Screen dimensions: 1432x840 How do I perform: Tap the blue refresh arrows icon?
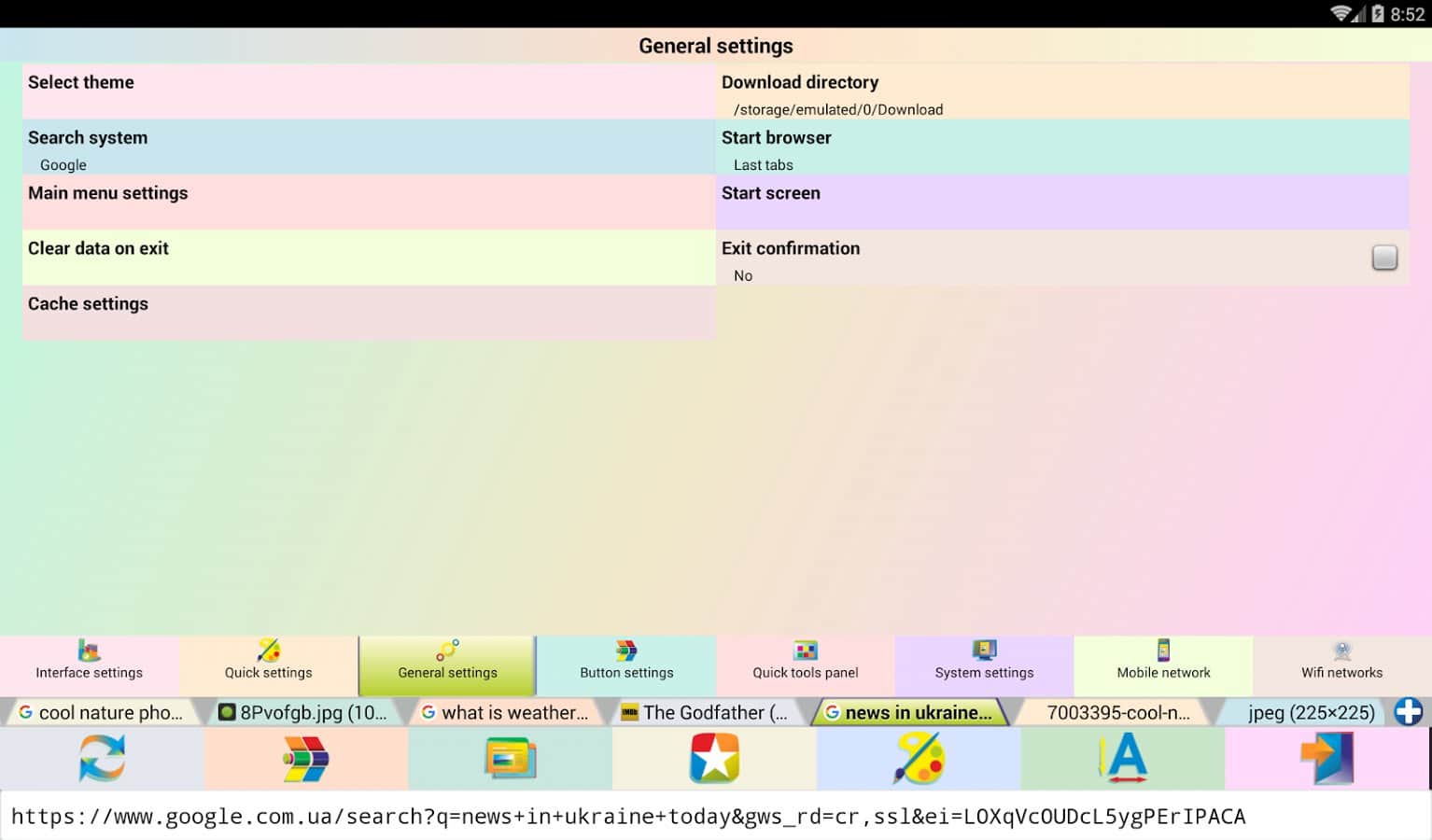(102, 758)
